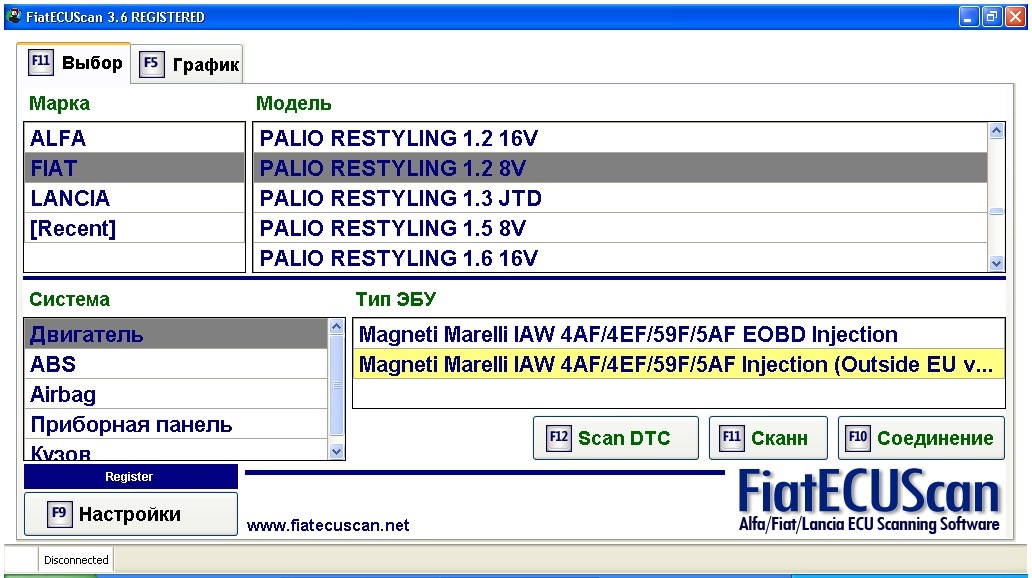Open the [Recent] brand entry
This screenshot has width=1032, height=578.
tap(134, 228)
